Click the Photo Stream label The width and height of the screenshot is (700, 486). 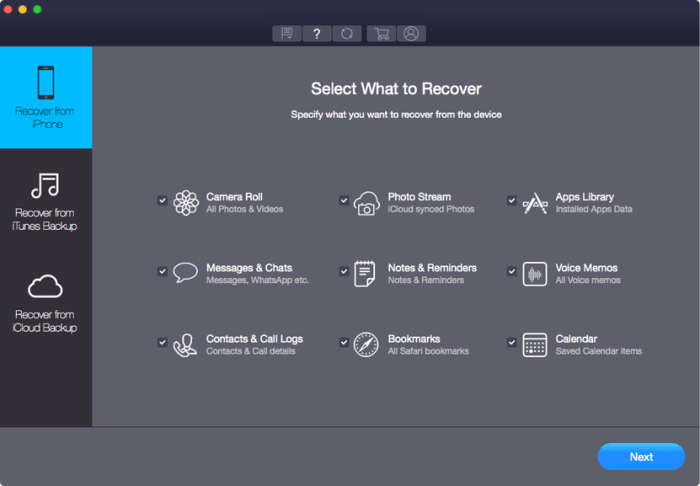pos(419,197)
